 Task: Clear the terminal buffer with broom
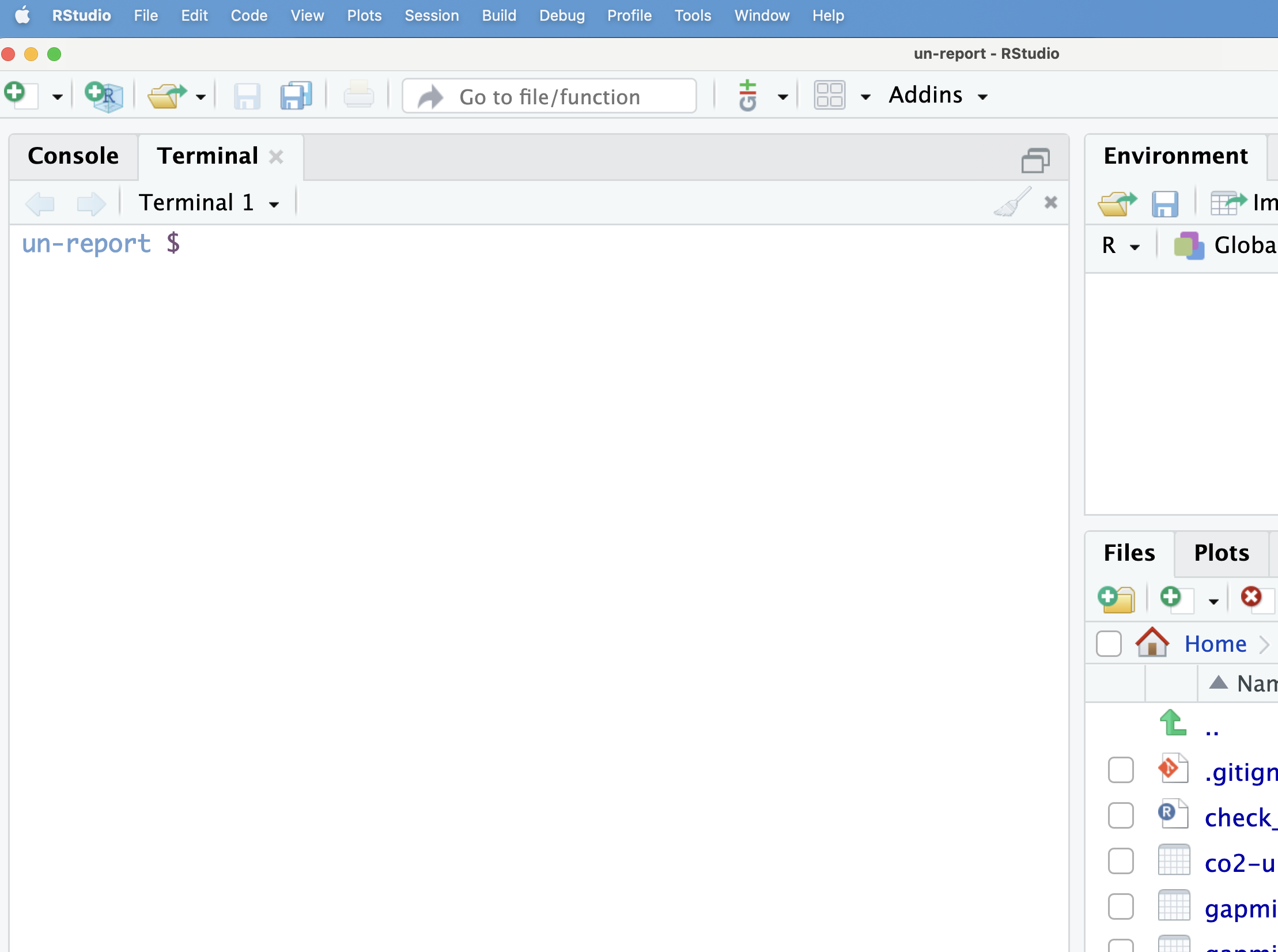tap(1012, 202)
